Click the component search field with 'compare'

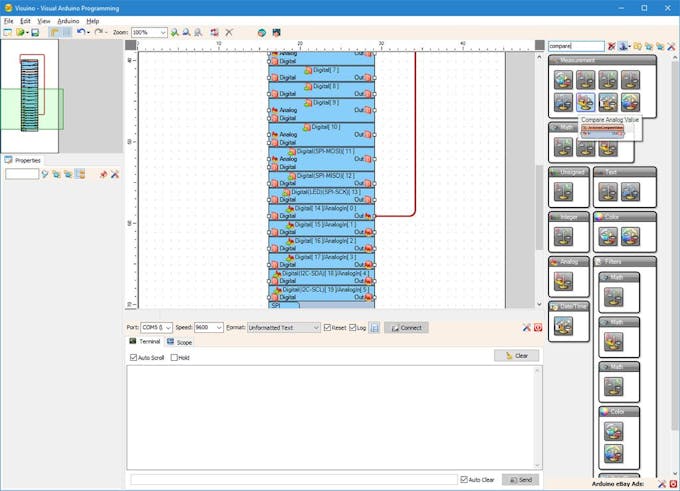(x=576, y=46)
